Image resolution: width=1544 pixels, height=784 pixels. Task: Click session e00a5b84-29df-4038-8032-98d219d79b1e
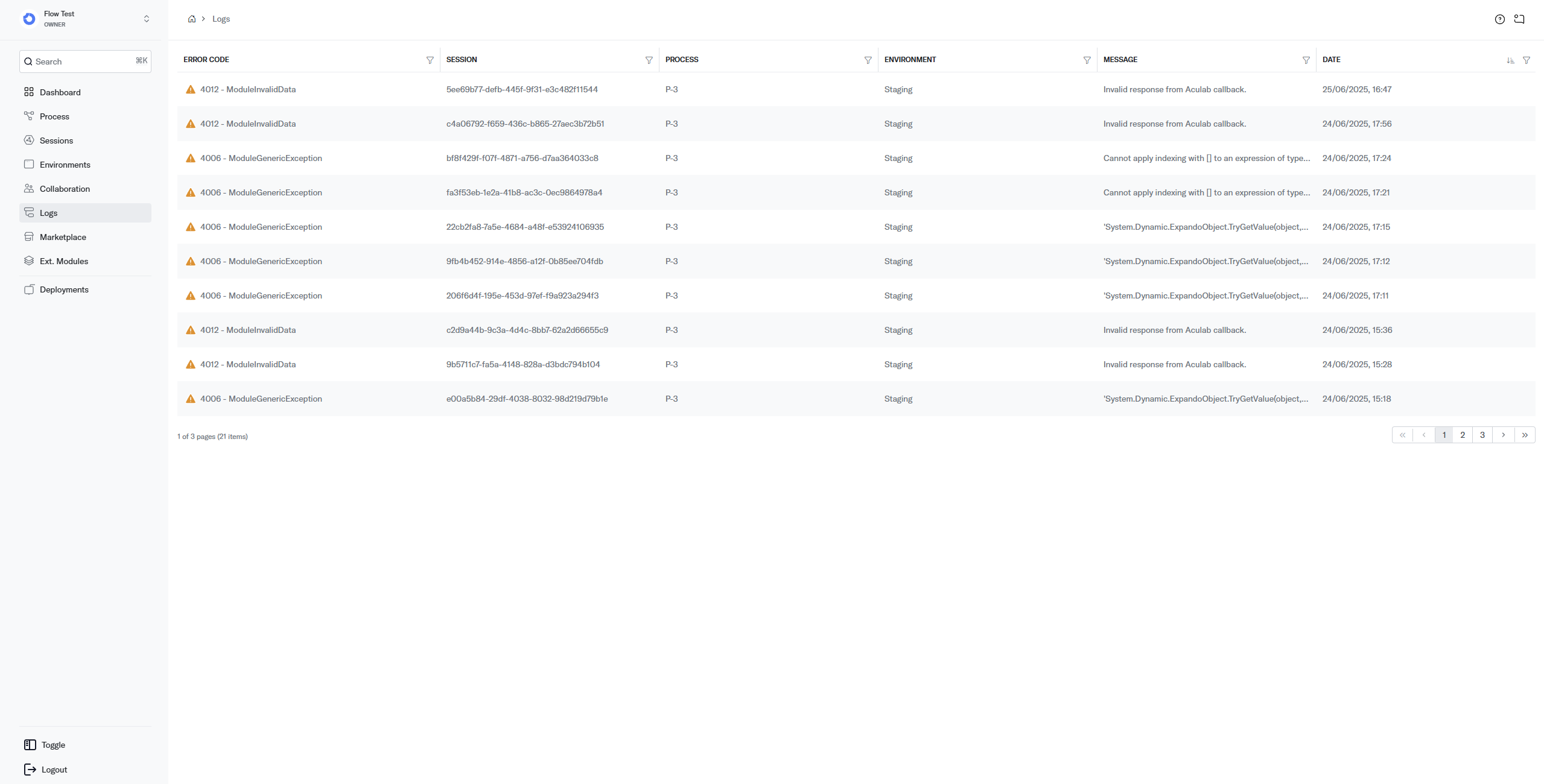tap(527, 399)
